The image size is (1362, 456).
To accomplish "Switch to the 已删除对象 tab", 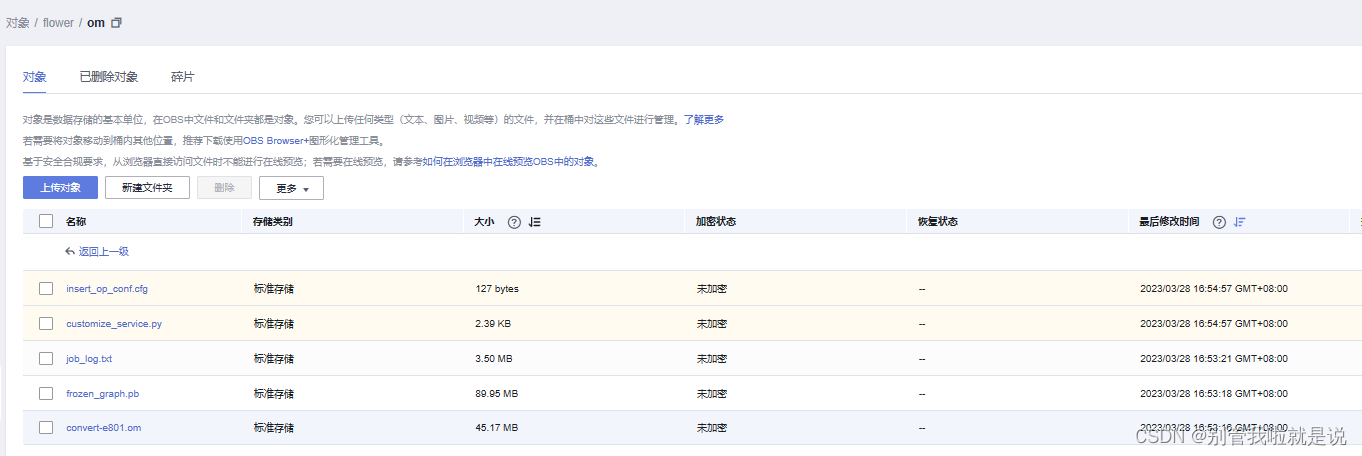I will tap(109, 77).
